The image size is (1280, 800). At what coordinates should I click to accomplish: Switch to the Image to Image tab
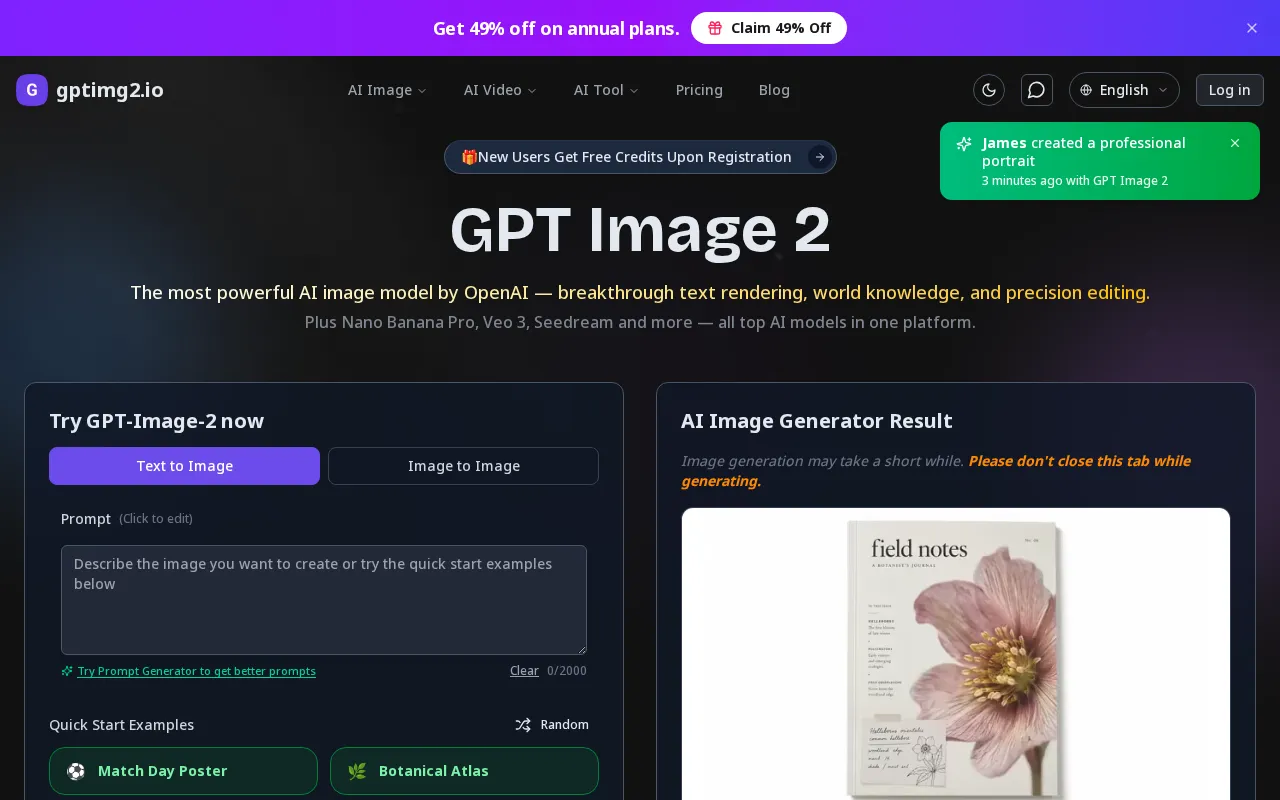pyautogui.click(x=464, y=466)
